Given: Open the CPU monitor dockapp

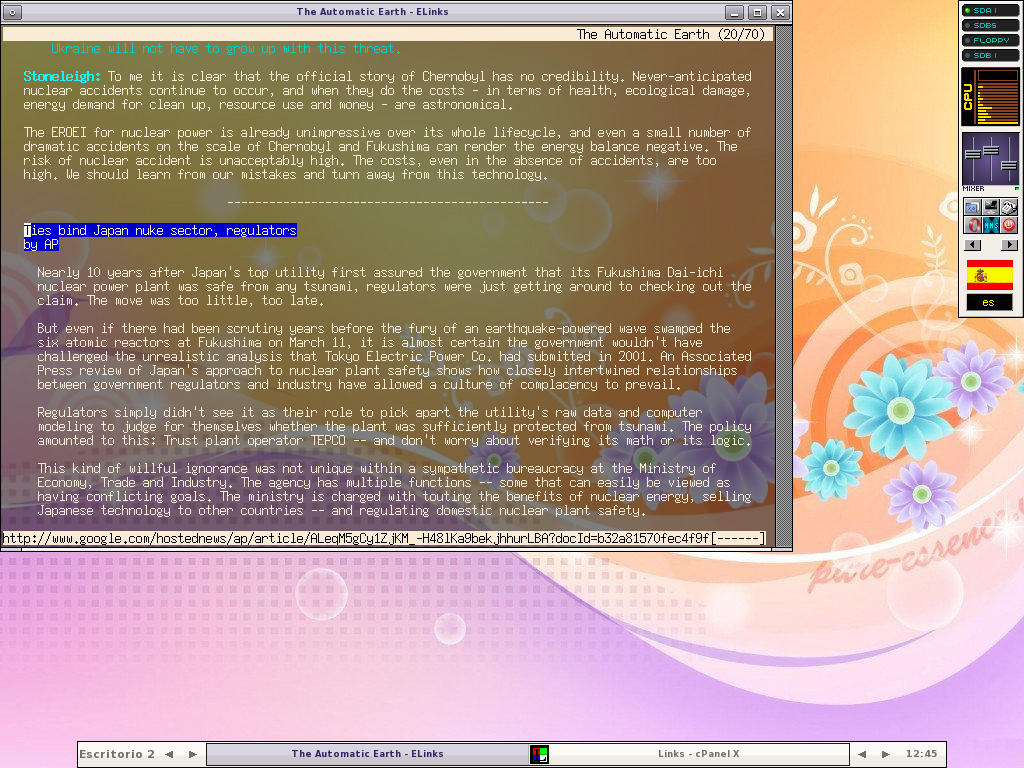Looking at the screenshot, I should [x=990, y=97].
